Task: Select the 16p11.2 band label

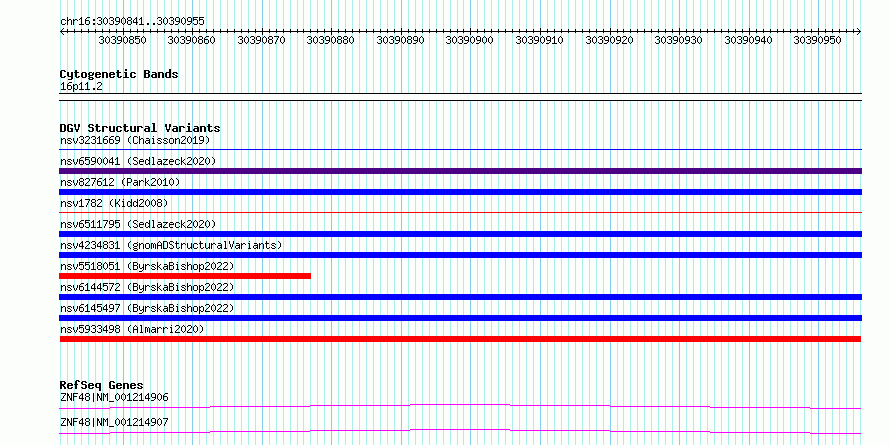Action: (x=81, y=87)
